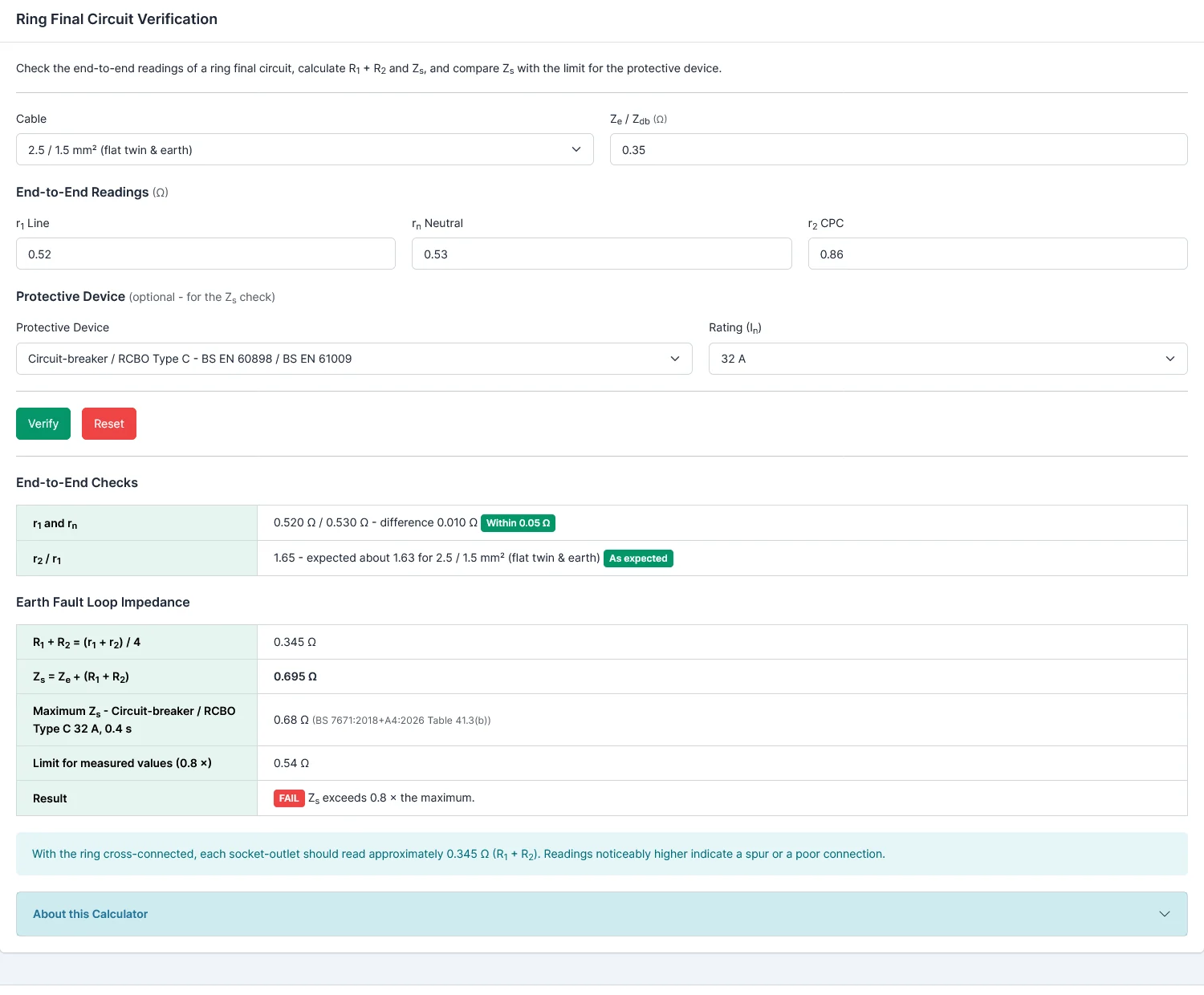Click the Protective Device chevron arrow
Image resolution: width=1204 pixels, height=995 pixels.
tap(675, 359)
